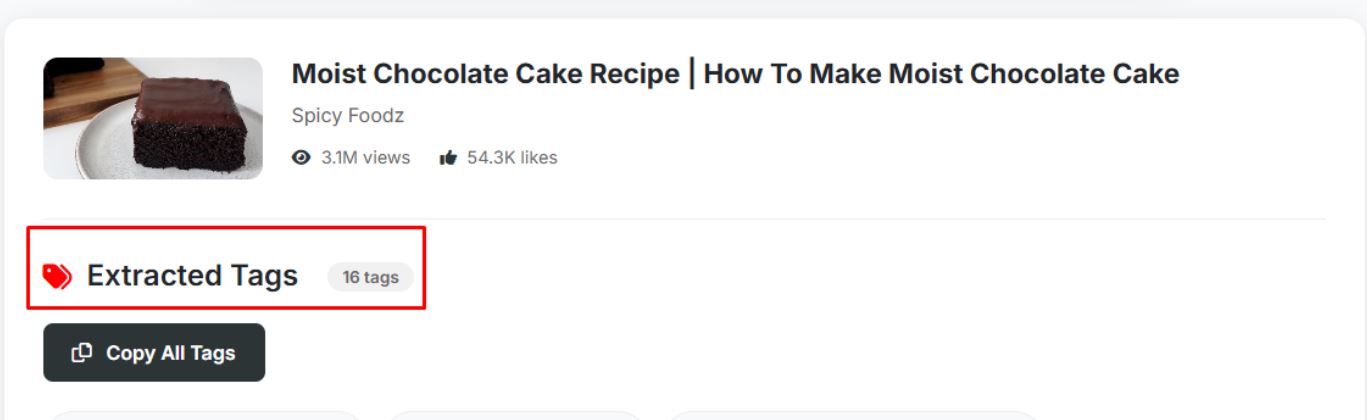Open the chocolate cake video thumbnail

153,118
